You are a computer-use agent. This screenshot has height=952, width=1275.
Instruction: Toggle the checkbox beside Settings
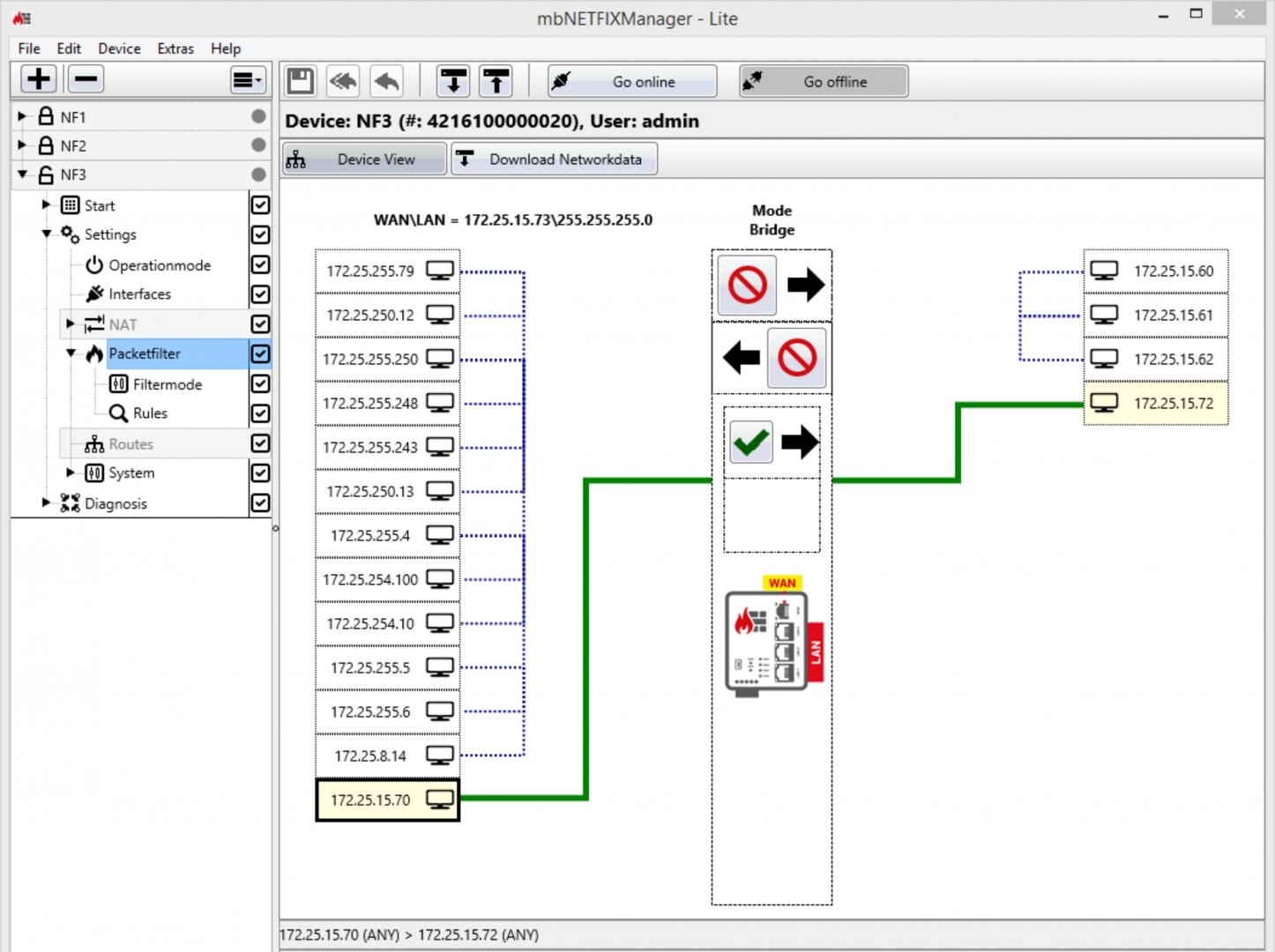[260, 234]
